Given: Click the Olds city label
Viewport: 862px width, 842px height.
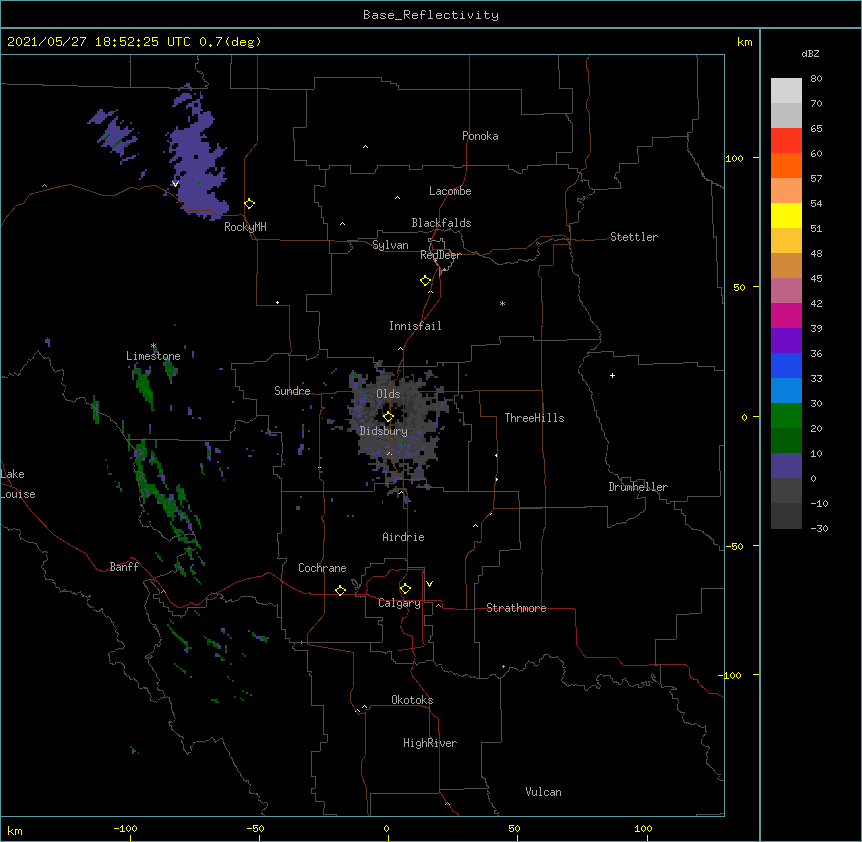Looking at the screenshot, I should (x=388, y=394).
